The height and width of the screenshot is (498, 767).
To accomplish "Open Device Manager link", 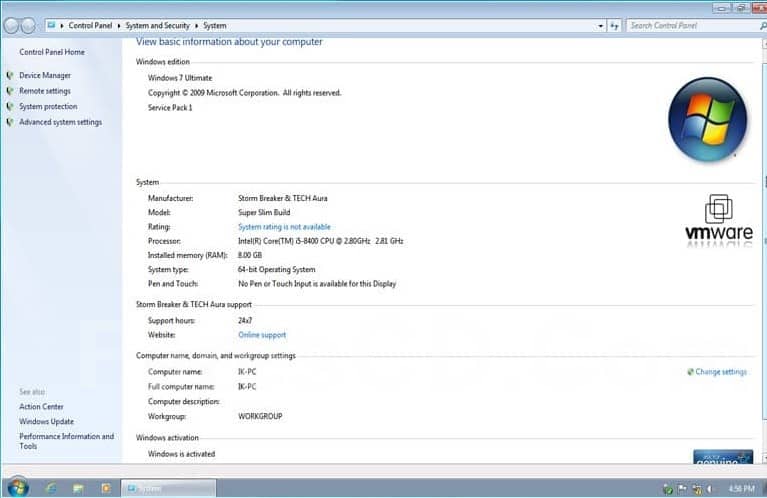I will pyautogui.click(x=45, y=75).
